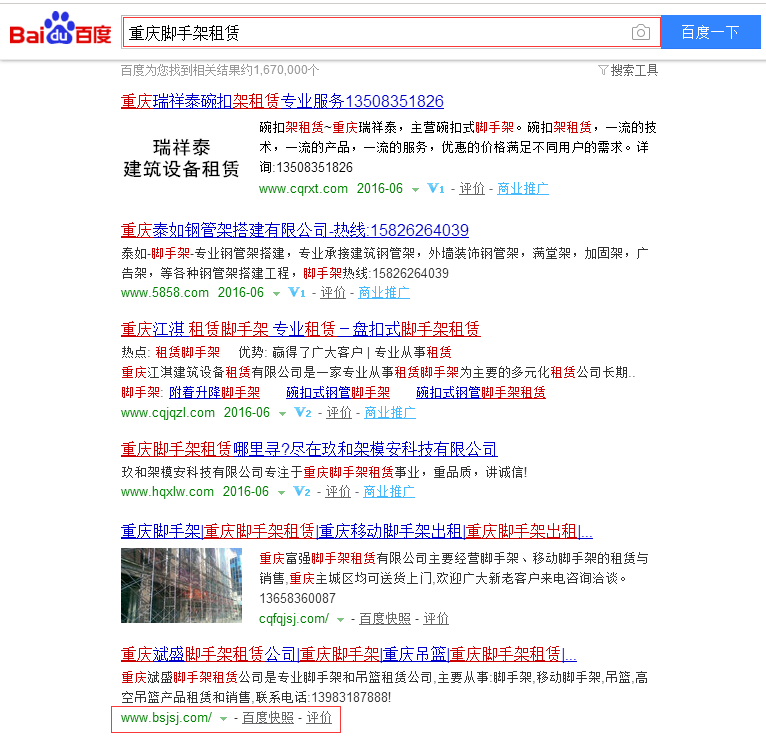Open 重庆泰如钢管架搭建有限公司 result title
The image size is (766, 743).
click(294, 230)
